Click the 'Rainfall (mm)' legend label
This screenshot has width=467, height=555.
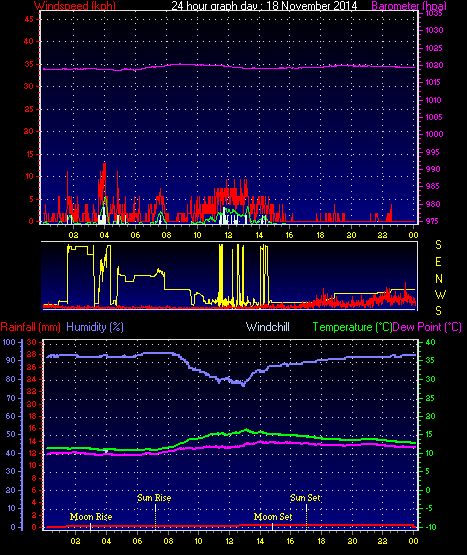click(30, 327)
